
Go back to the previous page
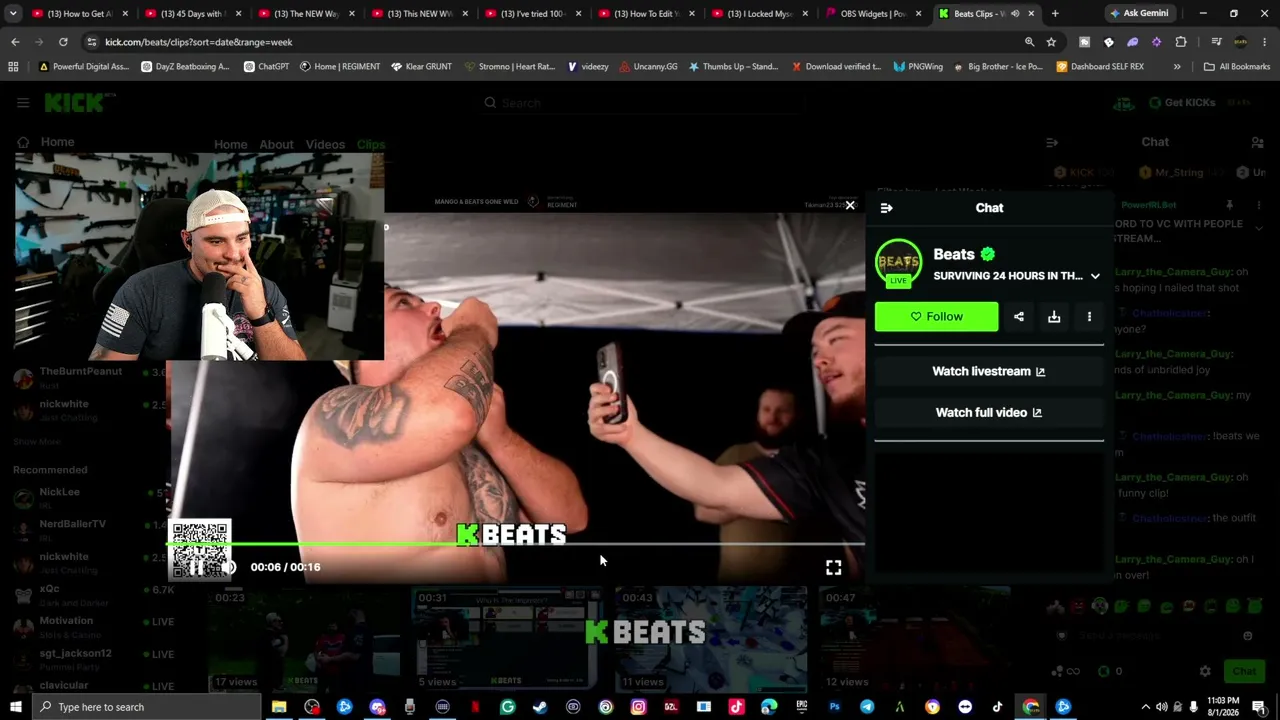point(15,42)
